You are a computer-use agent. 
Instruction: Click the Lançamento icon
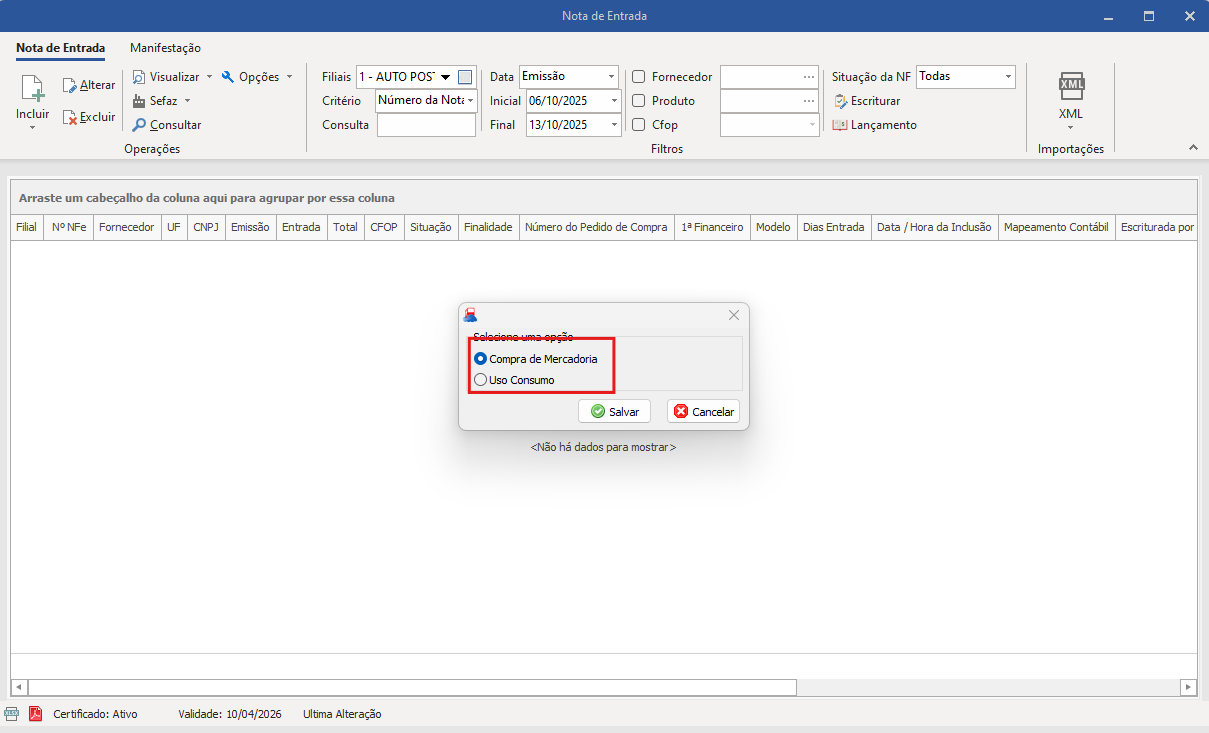point(840,125)
